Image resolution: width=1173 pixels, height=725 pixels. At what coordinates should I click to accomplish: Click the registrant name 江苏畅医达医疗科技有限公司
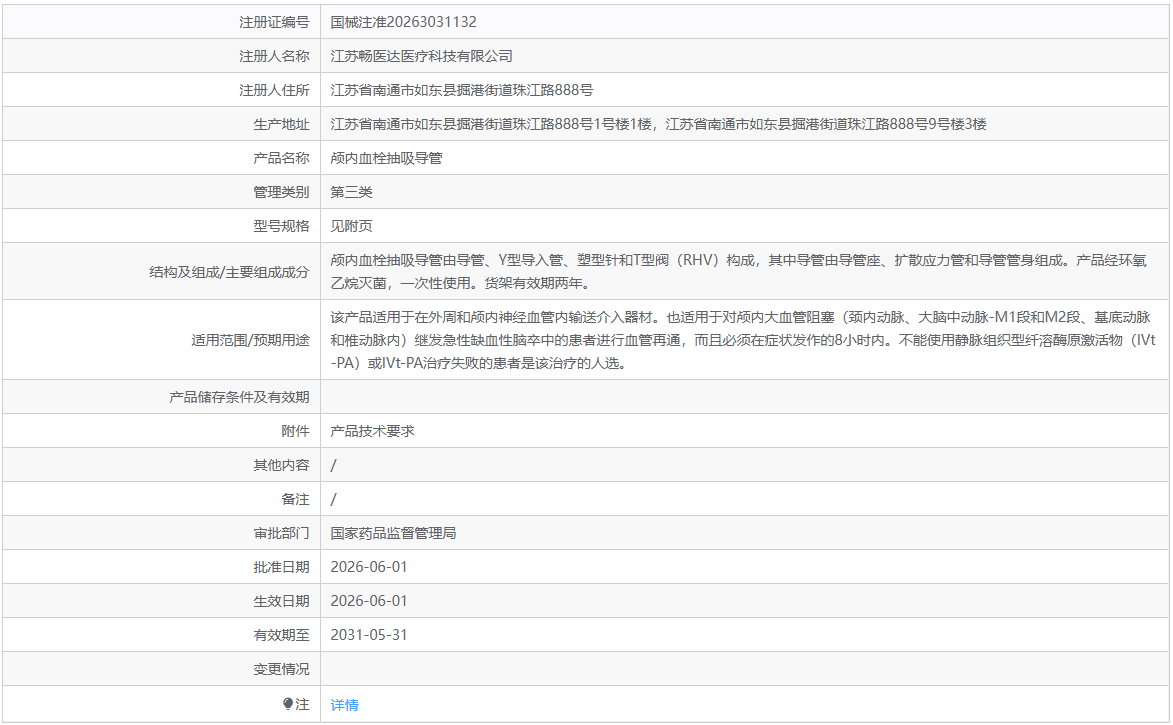click(x=421, y=56)
